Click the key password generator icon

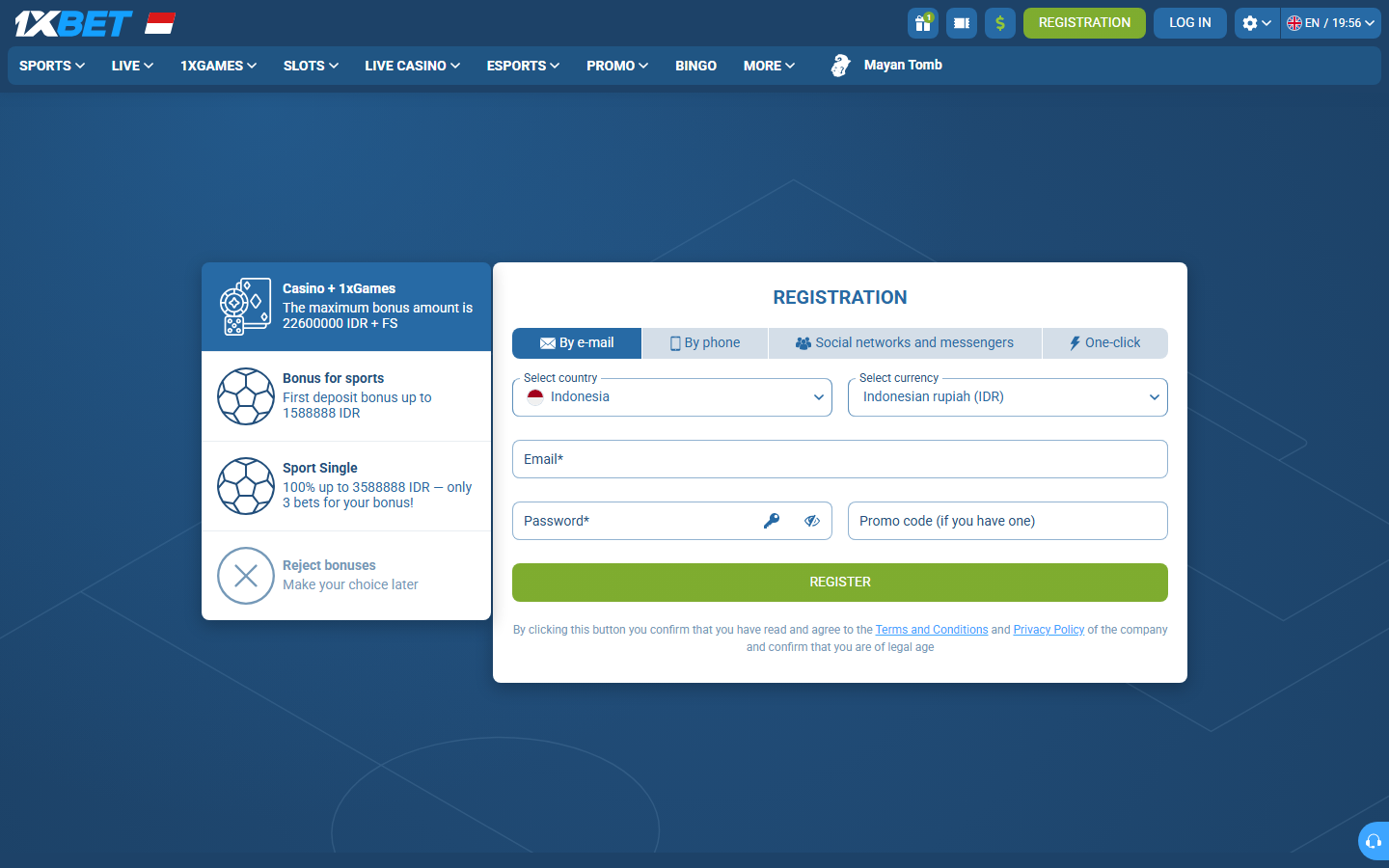click(x=772, y=521)
